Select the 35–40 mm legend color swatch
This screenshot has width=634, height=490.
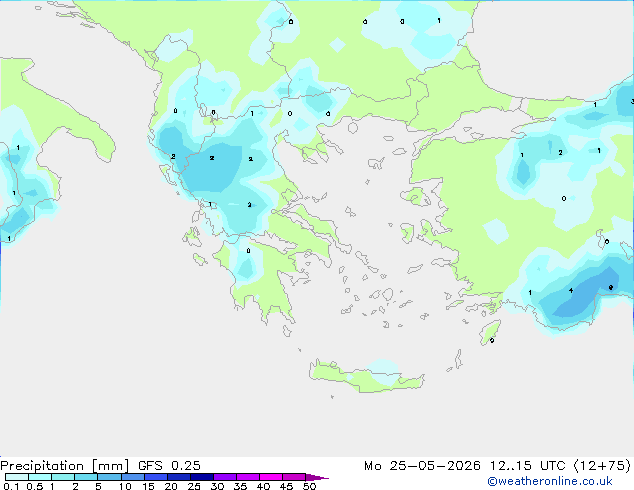click(x=248, y=477)
